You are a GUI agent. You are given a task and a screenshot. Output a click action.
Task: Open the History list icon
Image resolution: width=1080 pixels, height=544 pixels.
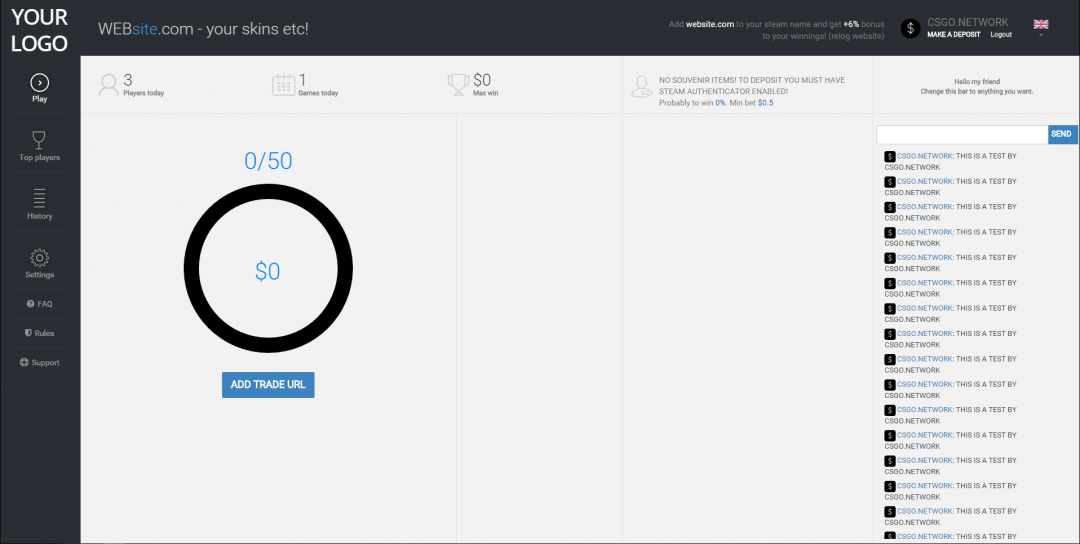[39, 197]
